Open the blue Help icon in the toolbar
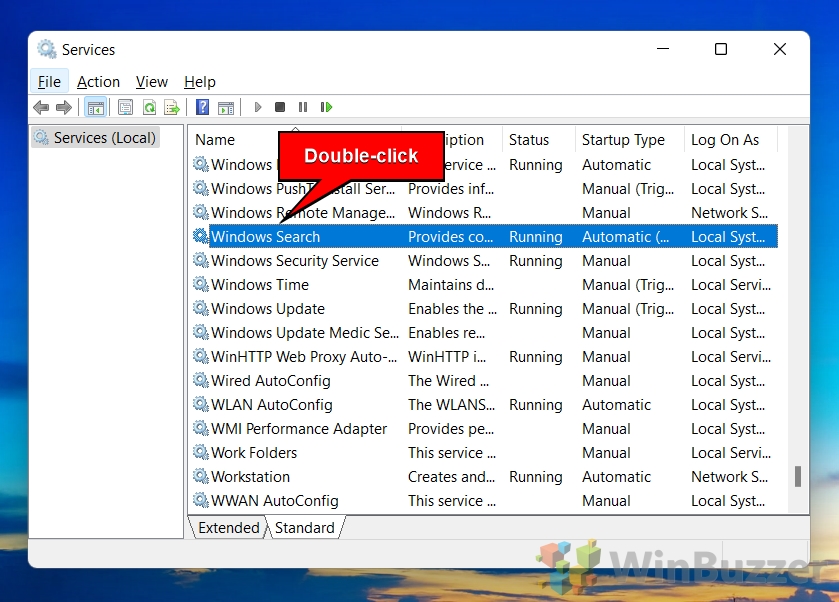839x602 pixels. (x=202, y=107)
